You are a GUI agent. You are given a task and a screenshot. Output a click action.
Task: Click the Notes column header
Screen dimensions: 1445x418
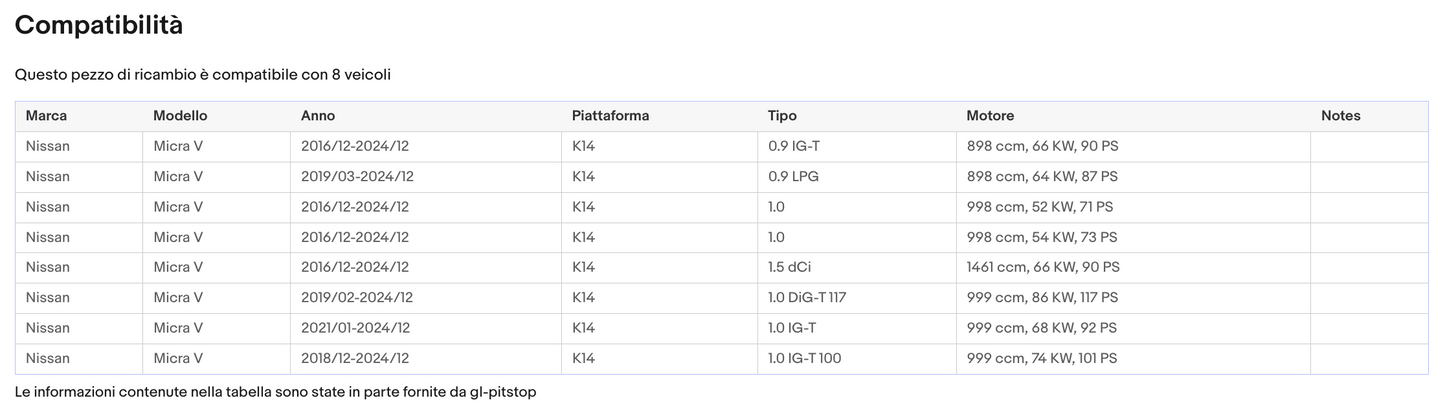1340,116
